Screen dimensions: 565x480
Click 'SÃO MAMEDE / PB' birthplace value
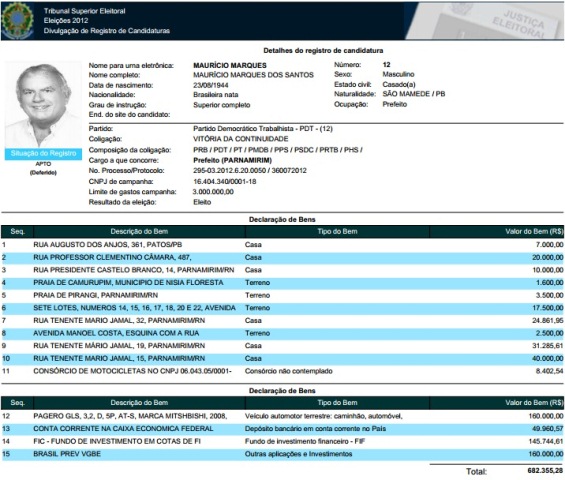click(x=414, y=94)
